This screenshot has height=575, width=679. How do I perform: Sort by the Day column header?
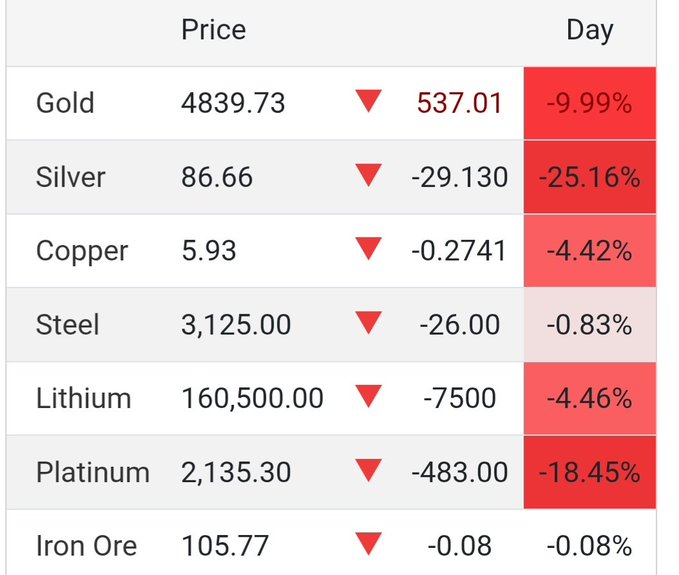(x=589, y=30)
